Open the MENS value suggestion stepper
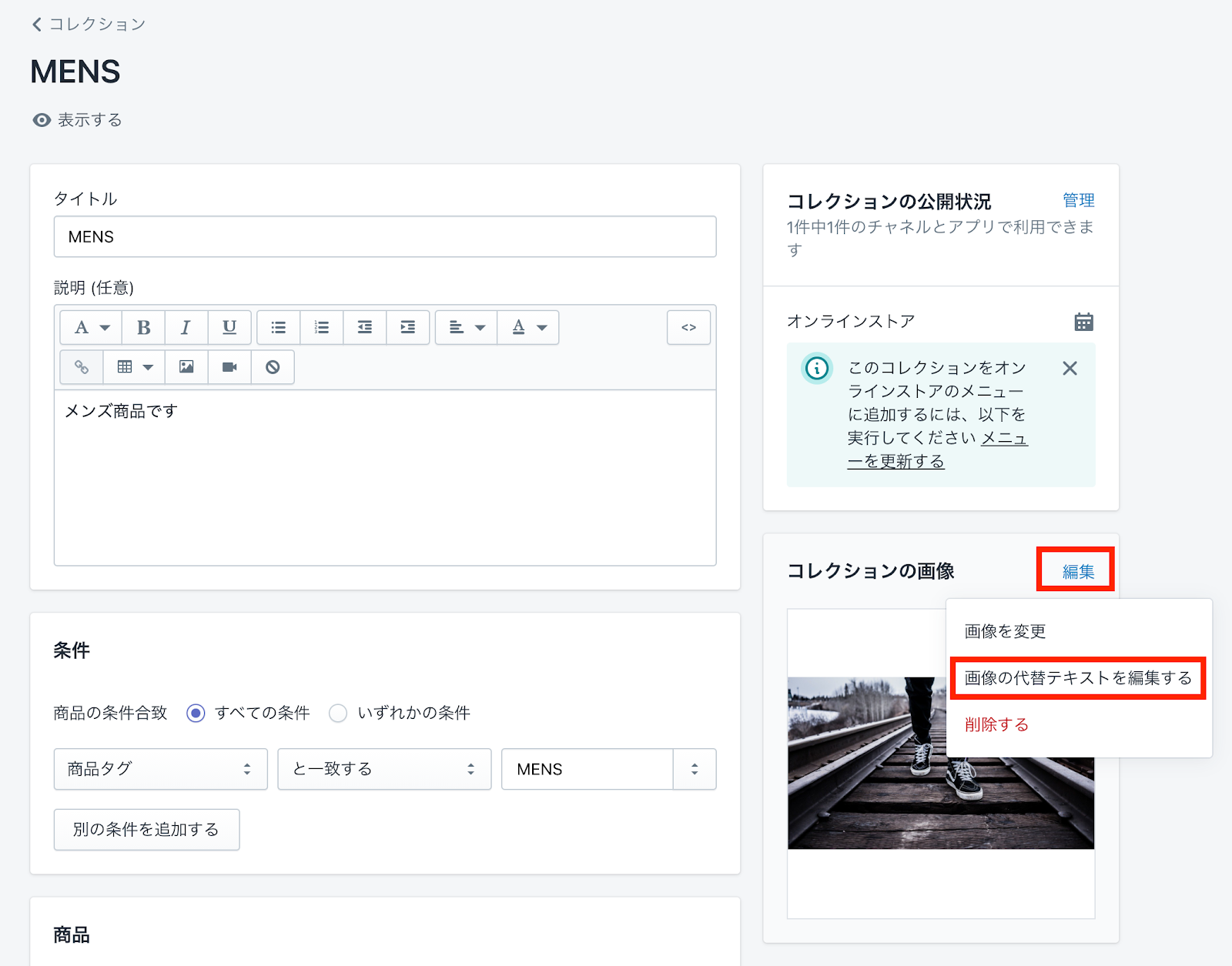1232x966 pixels. (695, 769)
